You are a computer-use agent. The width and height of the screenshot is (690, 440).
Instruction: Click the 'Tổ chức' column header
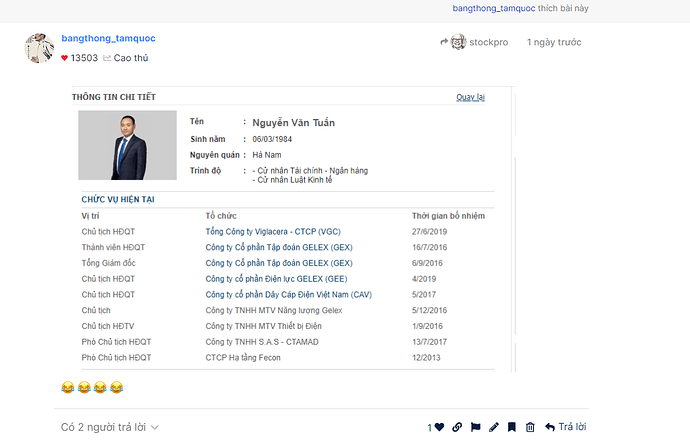click(x=221, y=216)
